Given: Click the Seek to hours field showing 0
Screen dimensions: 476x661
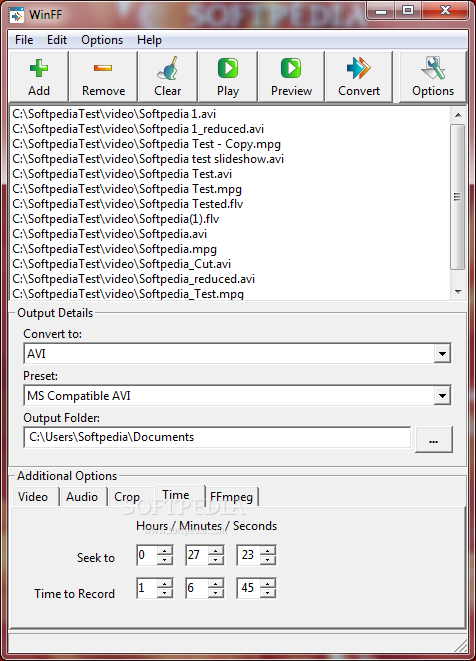Looking at the screenshot, I should 147,555.
